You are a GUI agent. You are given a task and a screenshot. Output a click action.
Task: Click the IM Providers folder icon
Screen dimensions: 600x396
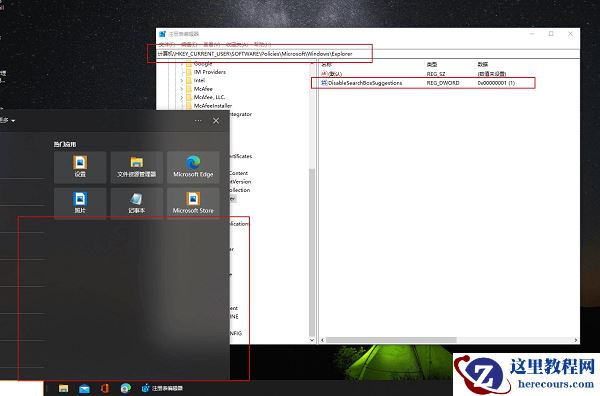[x=189, y=72]
